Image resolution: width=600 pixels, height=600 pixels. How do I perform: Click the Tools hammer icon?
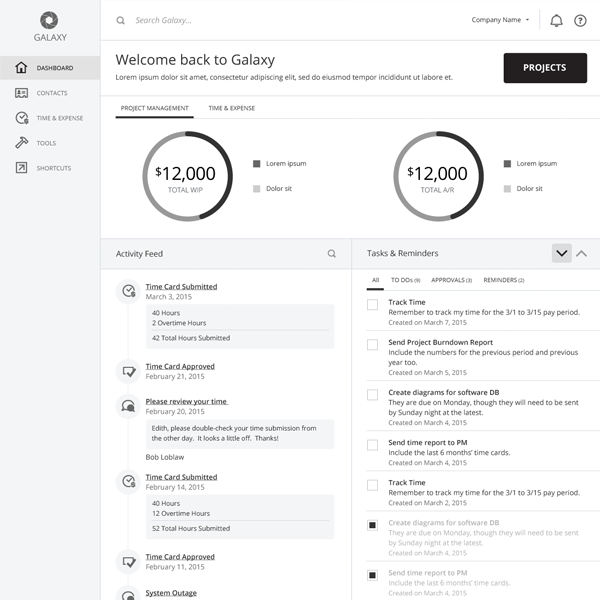point(21,143)
